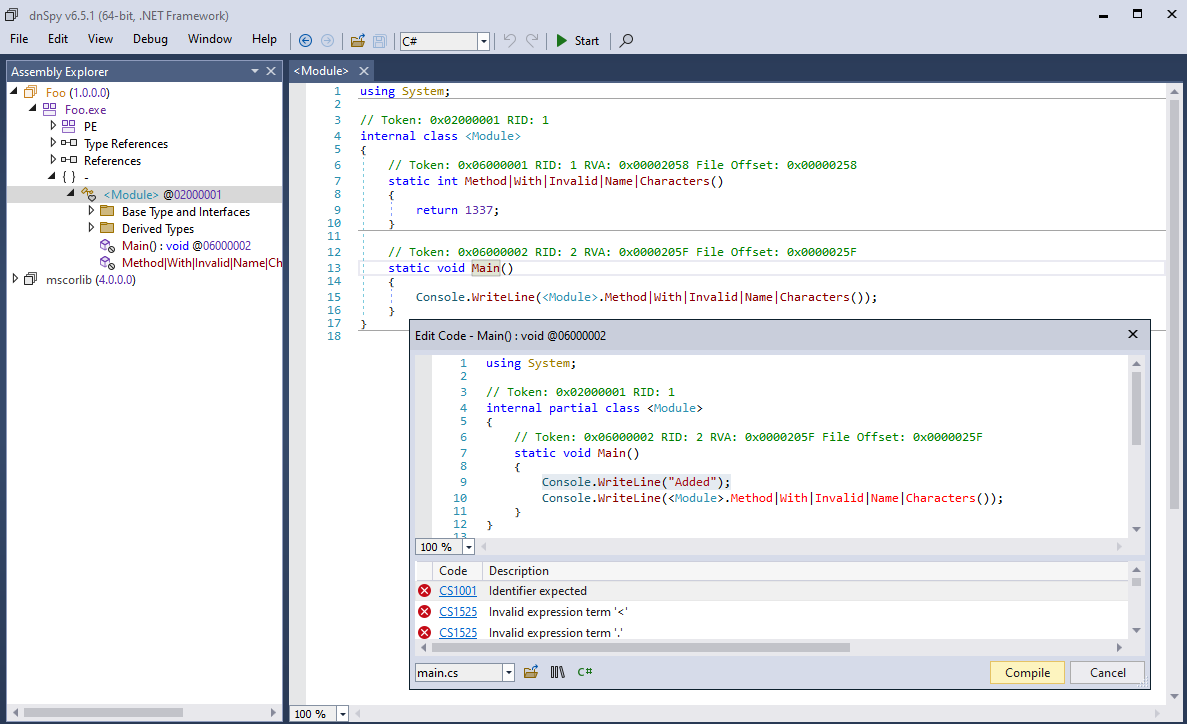This screenshot has width=1187, height=724.
Task: Open the CS1001 error code link
Action: (x=458, y=591)
